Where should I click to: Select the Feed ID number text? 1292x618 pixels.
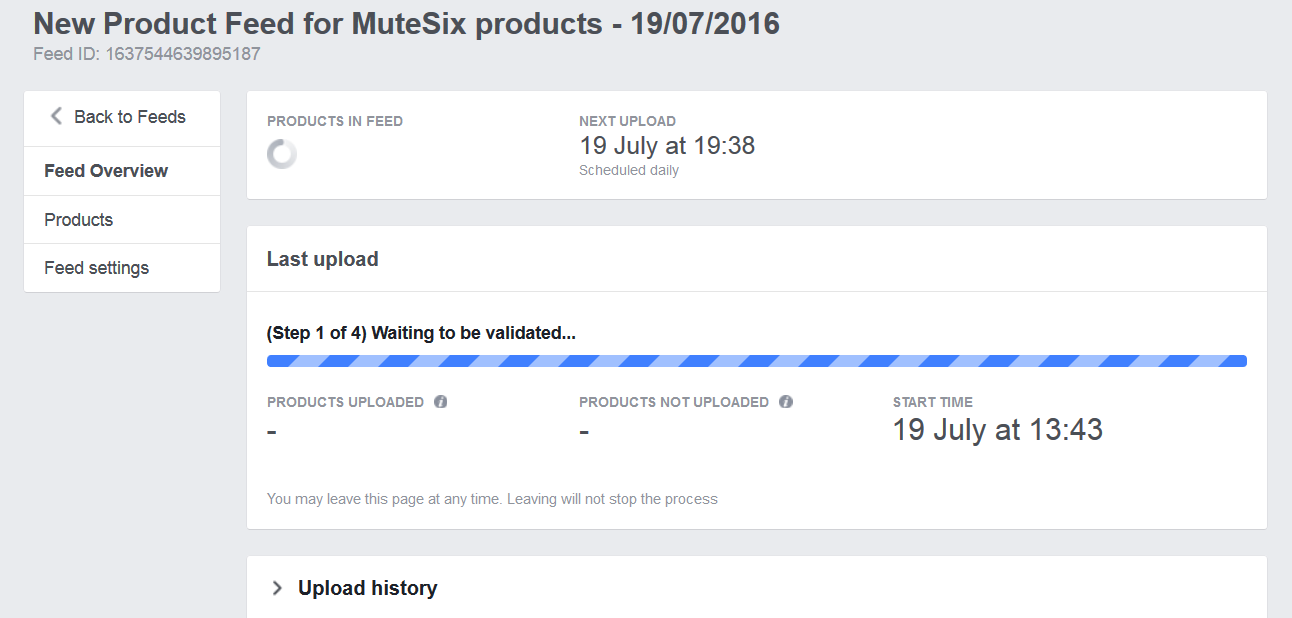(183, 54)
